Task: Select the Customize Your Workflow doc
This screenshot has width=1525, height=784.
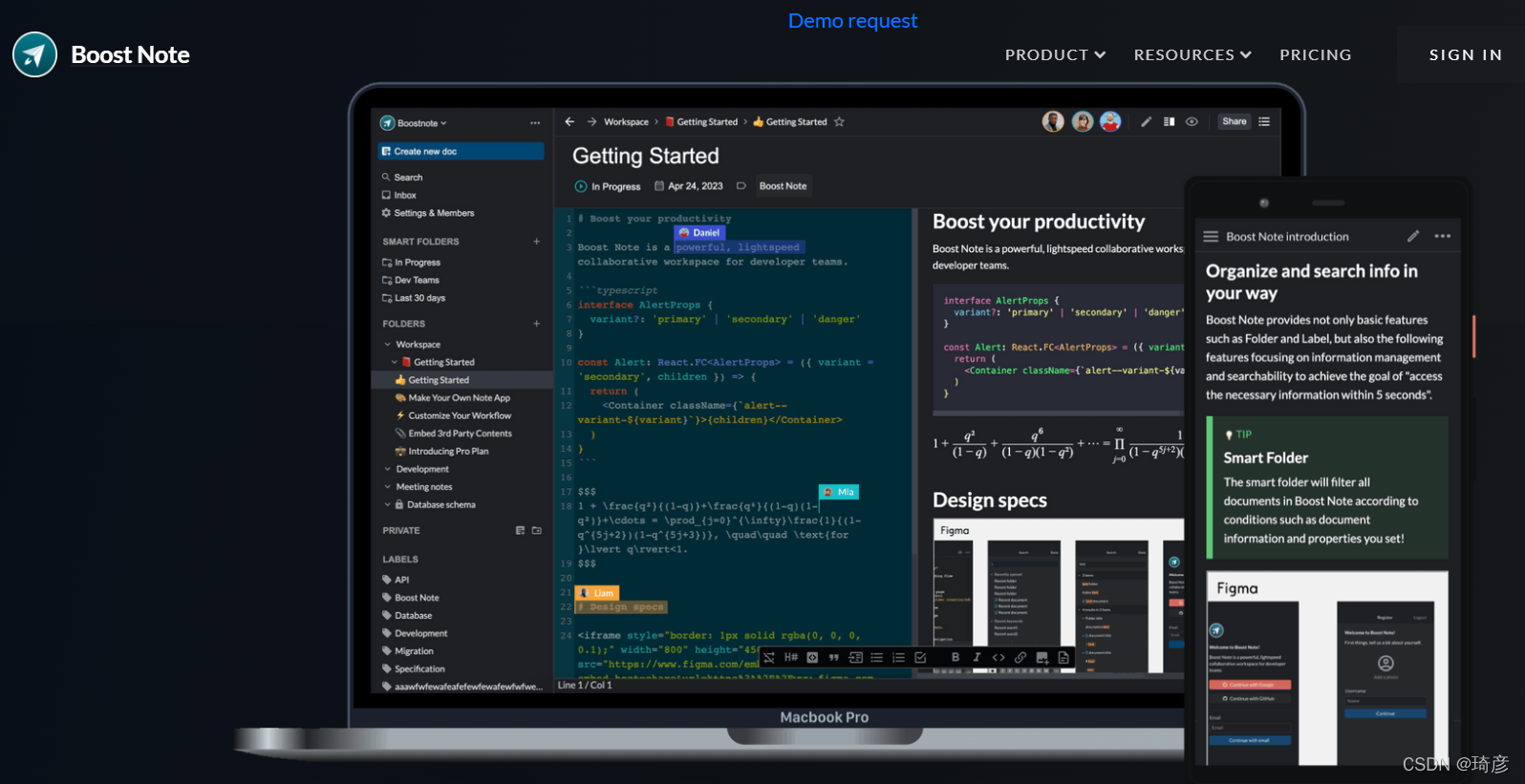Action: click(x=454, y=415)
